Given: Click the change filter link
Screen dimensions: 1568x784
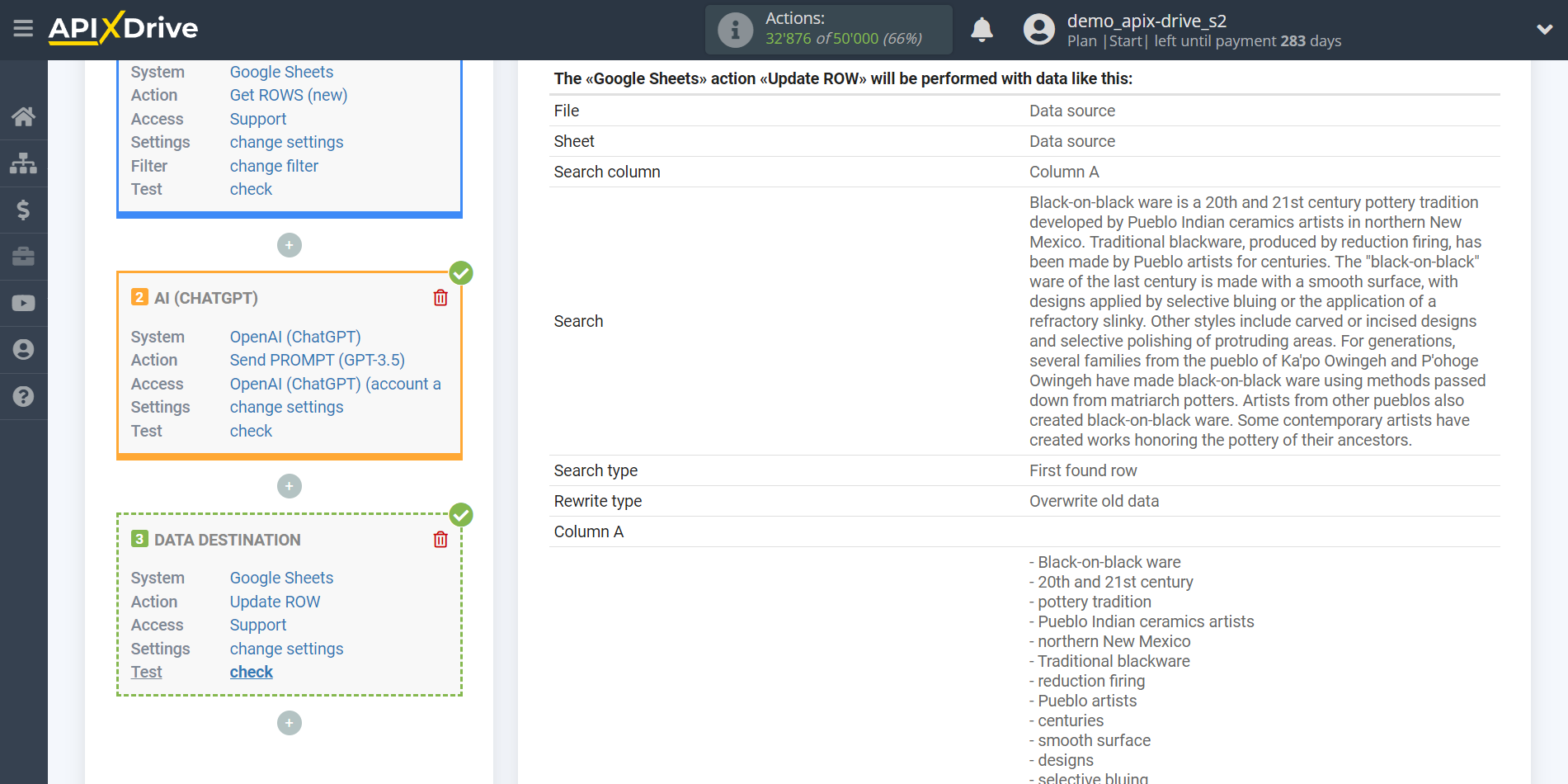Looking at the screenshot, I should point(274,166).
